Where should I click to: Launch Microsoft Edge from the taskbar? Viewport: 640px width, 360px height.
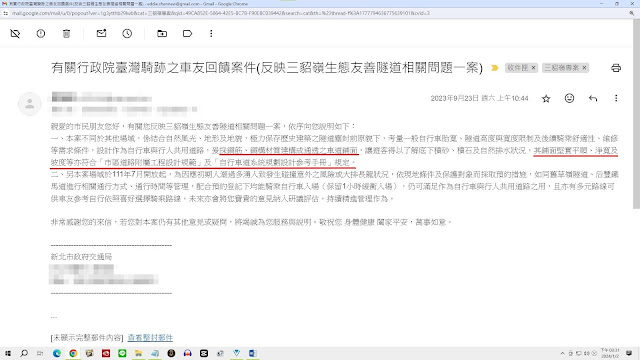57,353
